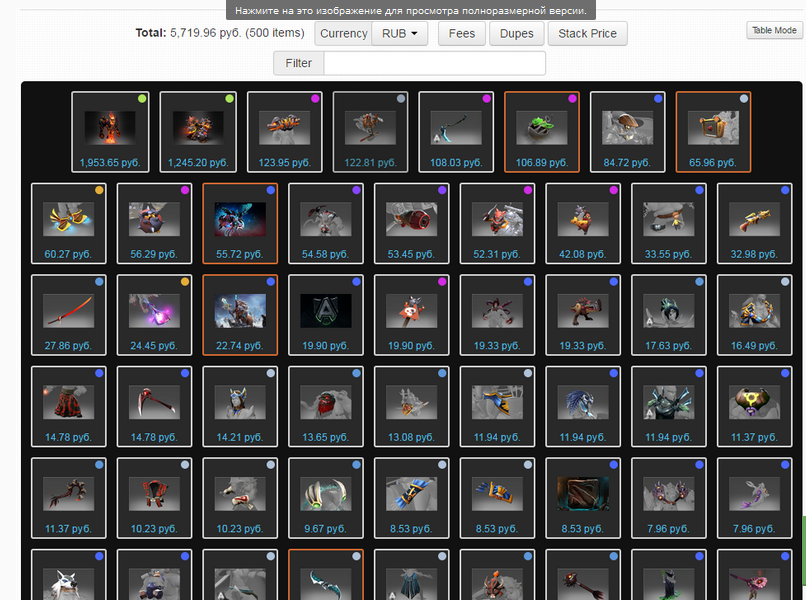
Task: Select the treasure chest at 65.96 руб.
Action: point(713,132)
